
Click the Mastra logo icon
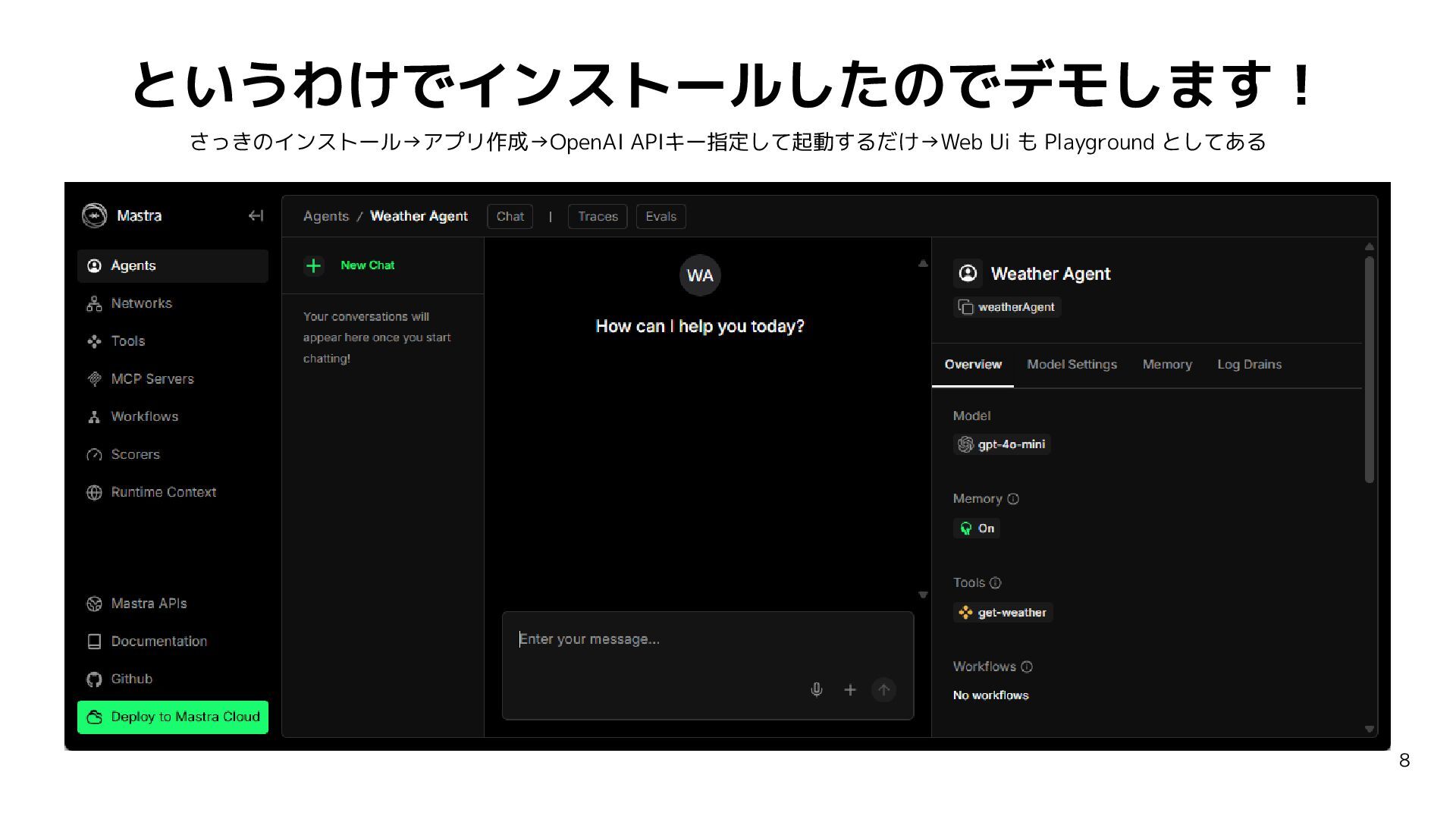[95, 216]
